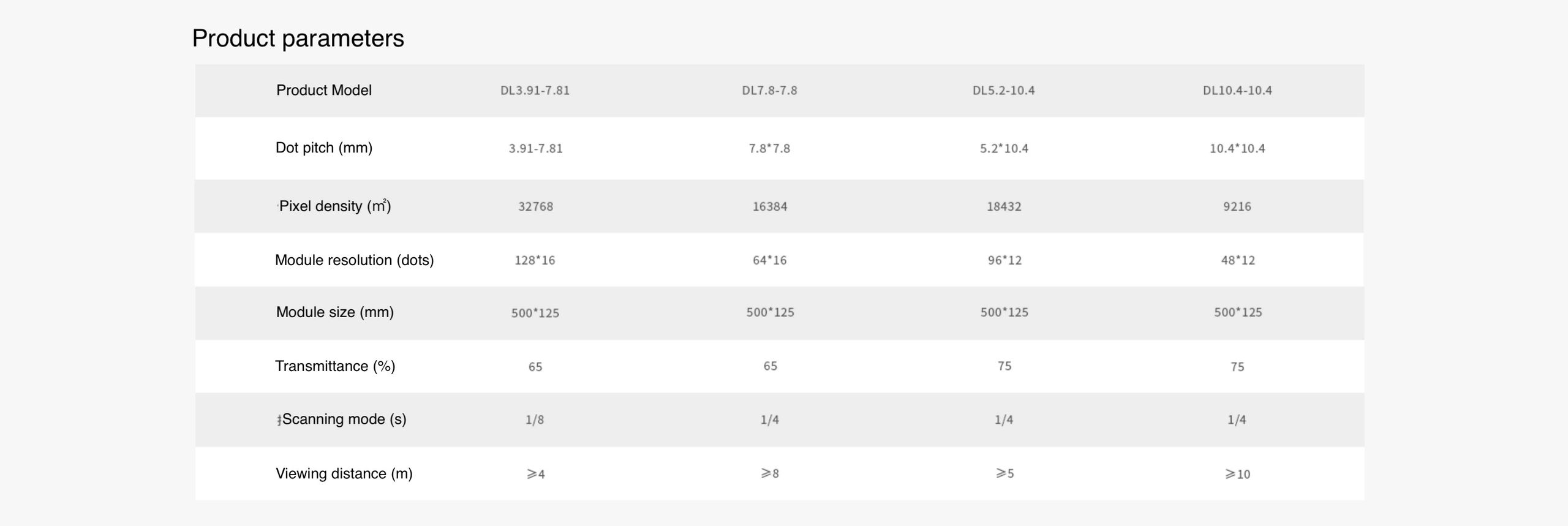1568x526 pixels.
Task: Click the DL3.91-7.81 model header
Action: [535, 91]
